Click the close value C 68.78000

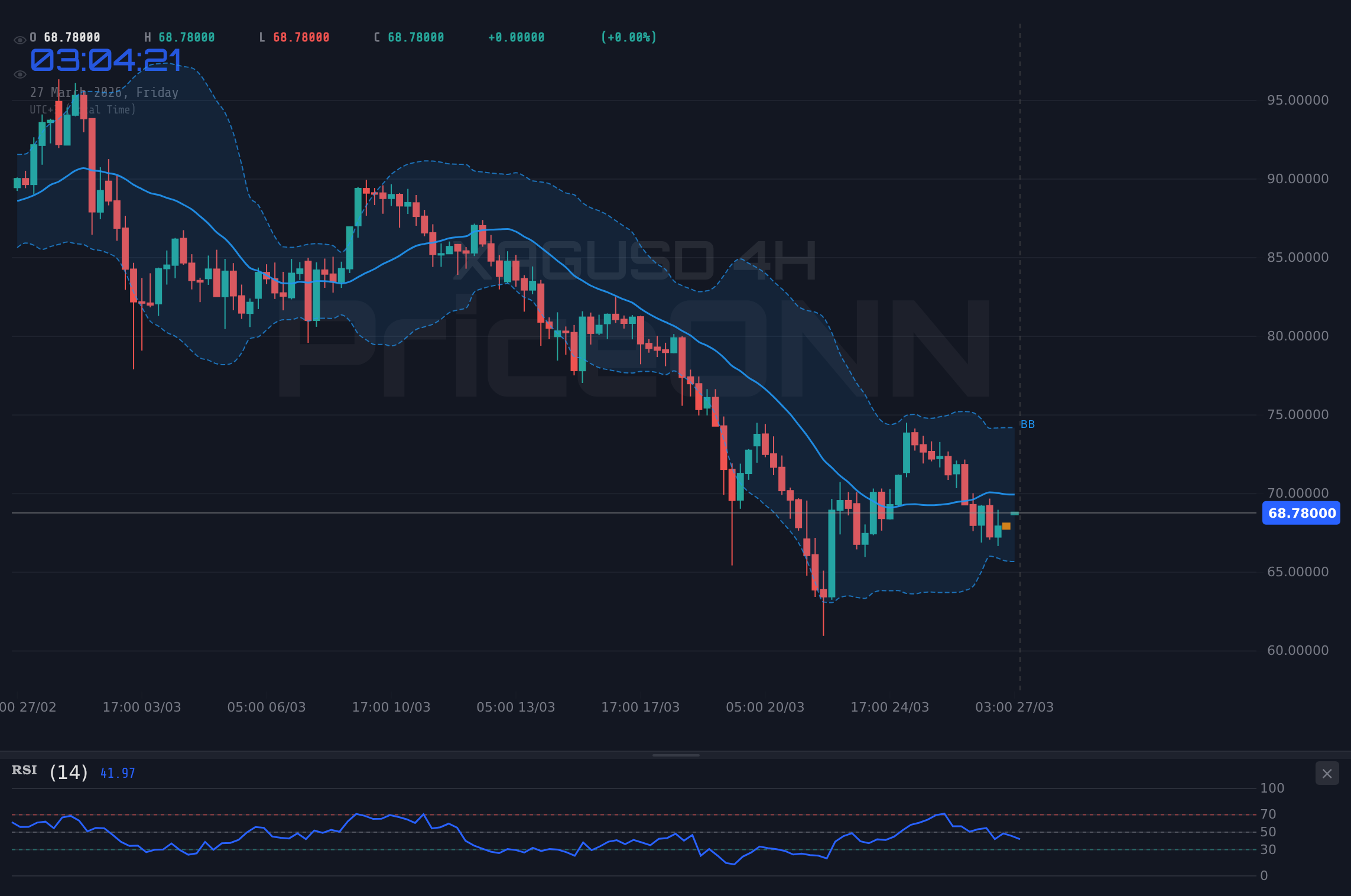(x=408, y=36)
